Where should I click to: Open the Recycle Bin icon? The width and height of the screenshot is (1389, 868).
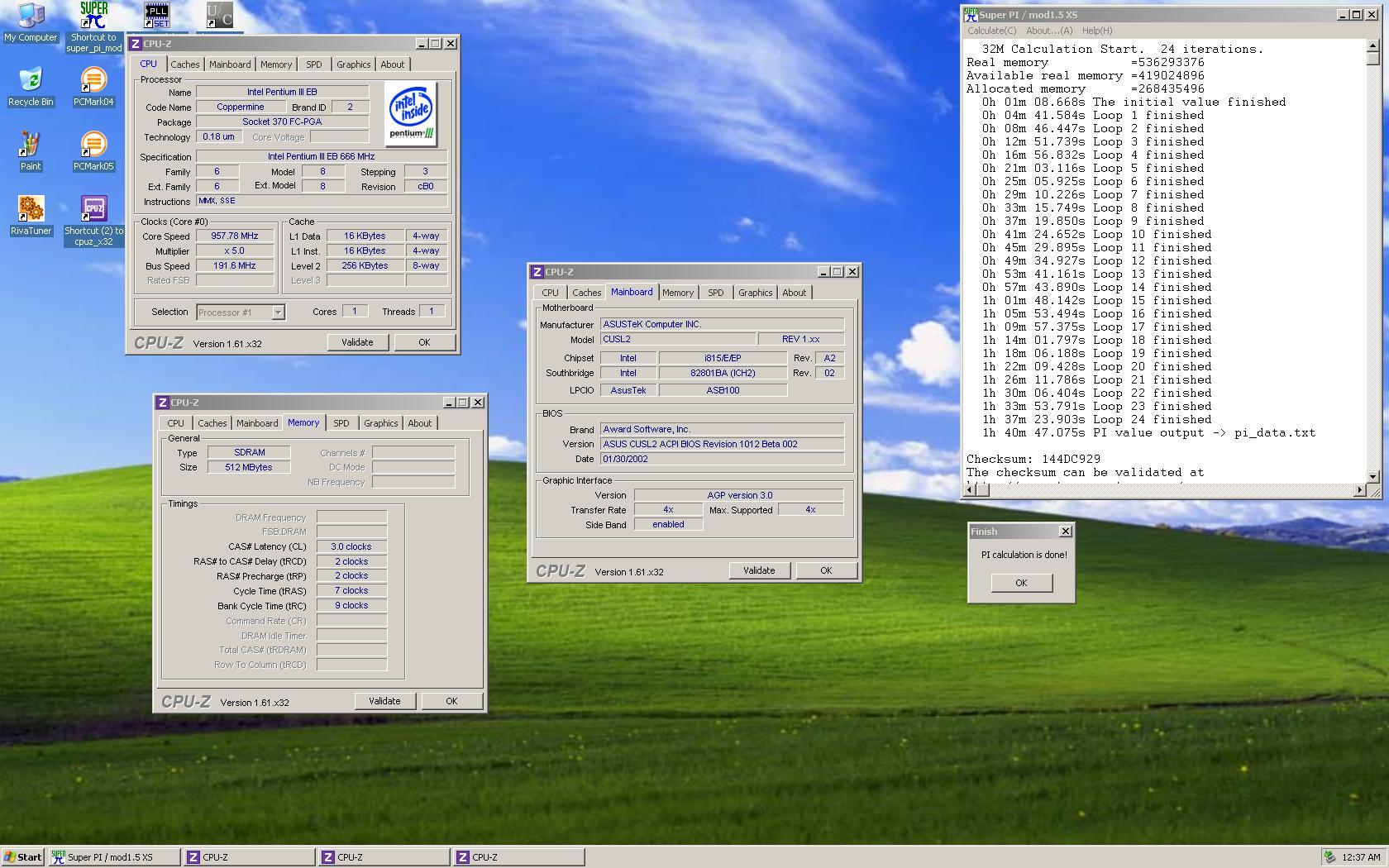(31, 87)
